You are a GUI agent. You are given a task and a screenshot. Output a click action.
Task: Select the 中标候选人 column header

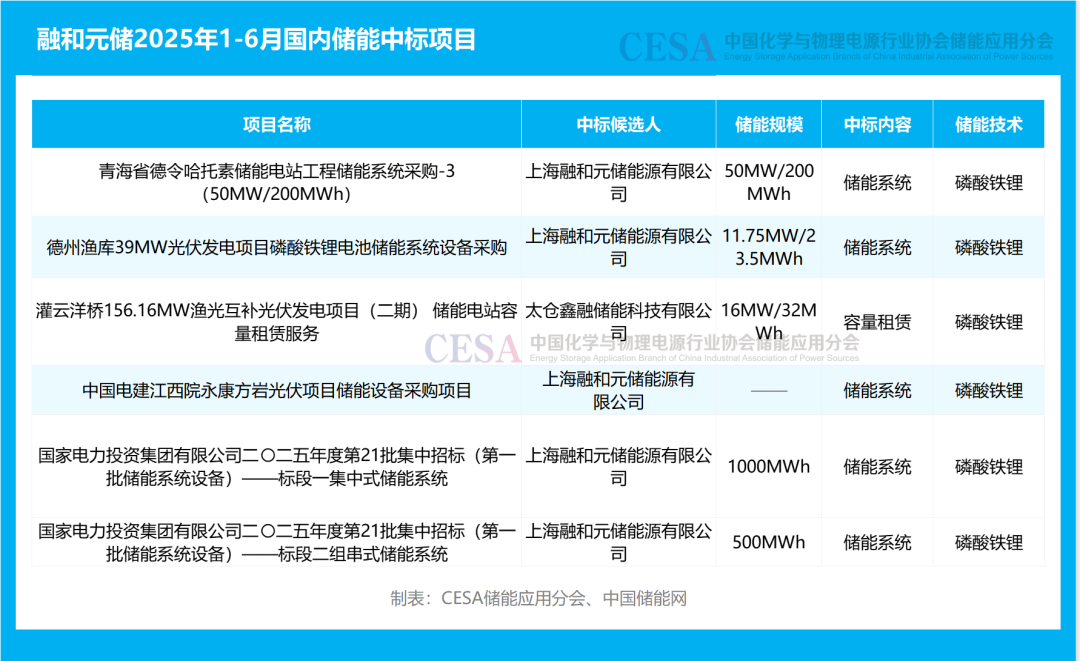pyautogui.click(x=618, y=125)
